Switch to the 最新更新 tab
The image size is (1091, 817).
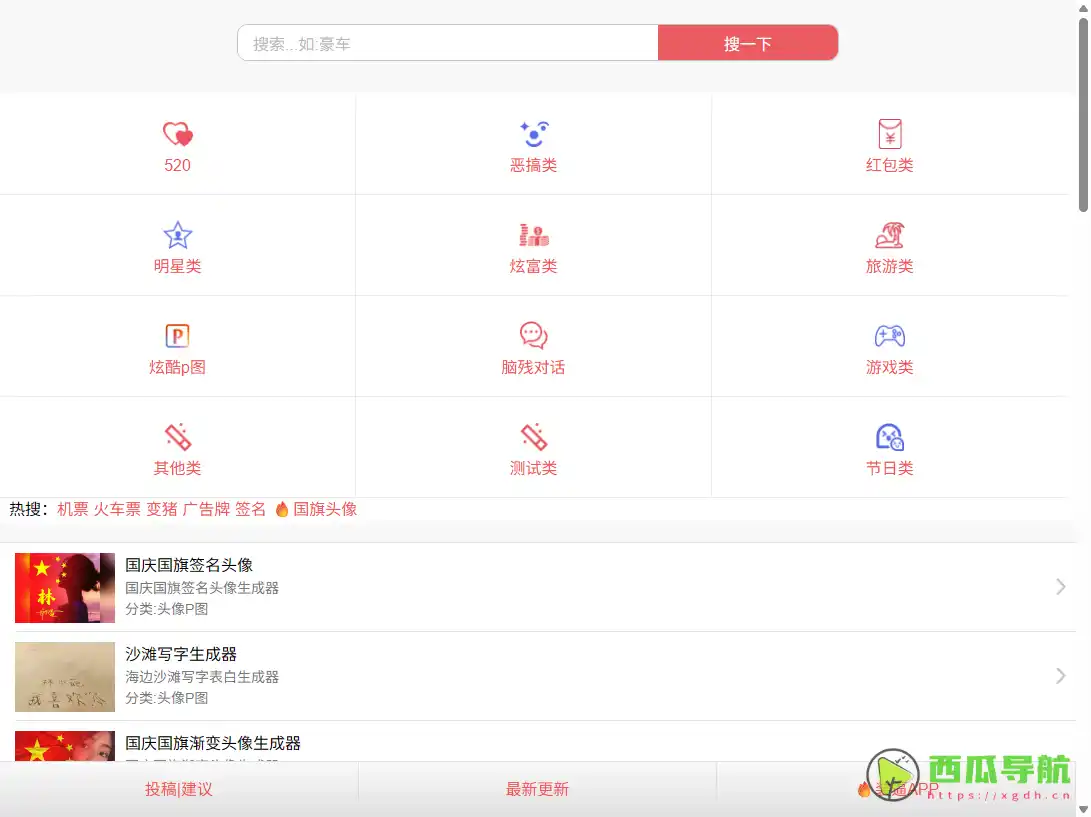535,789
